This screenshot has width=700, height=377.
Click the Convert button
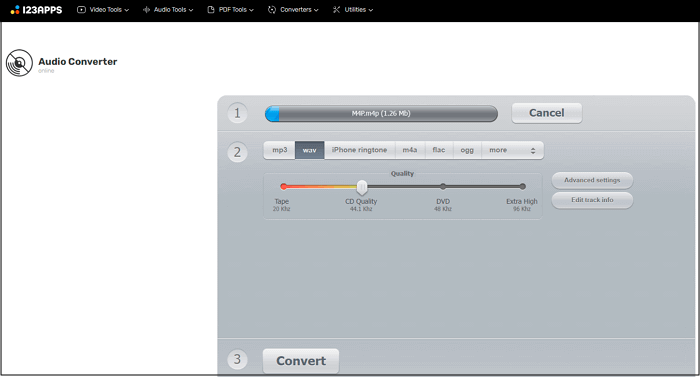(301, 361)
